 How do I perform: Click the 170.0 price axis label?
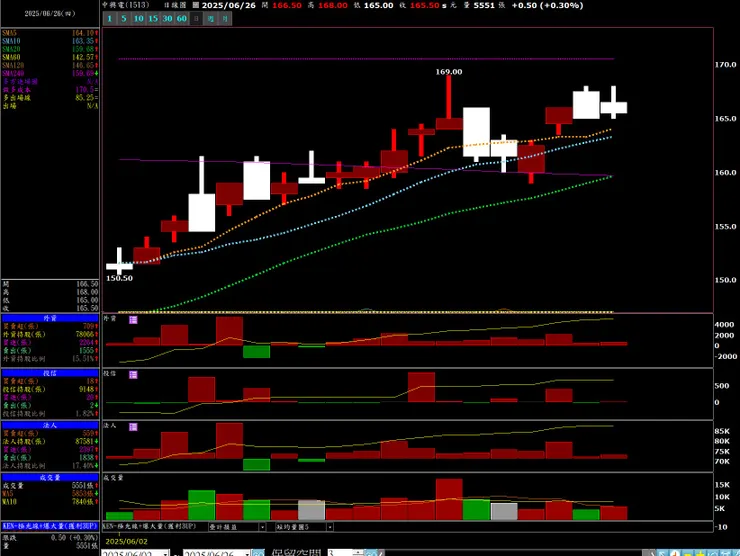(x=725, y=65)
